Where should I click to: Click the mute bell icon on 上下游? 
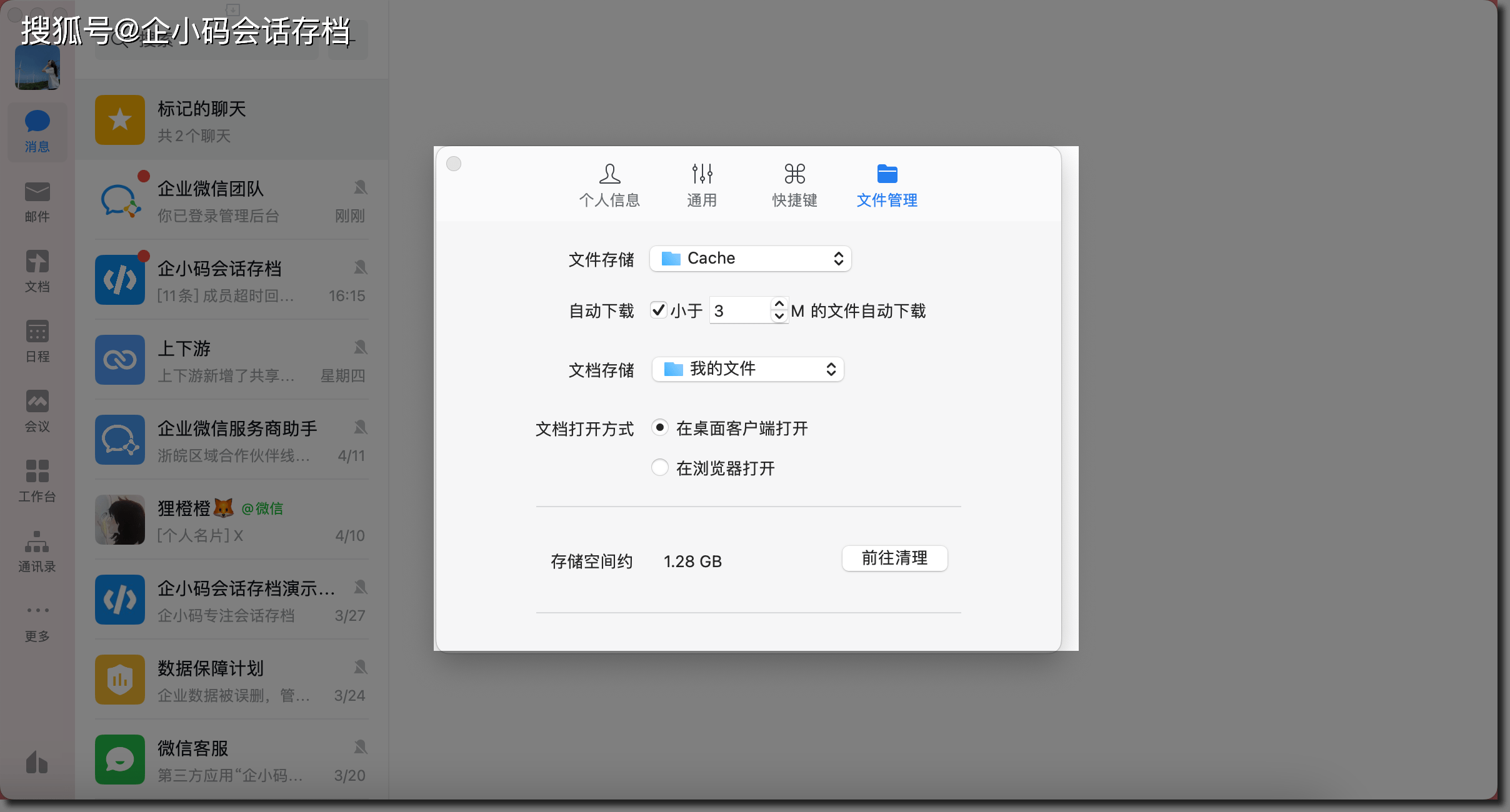tap(361, 347)
